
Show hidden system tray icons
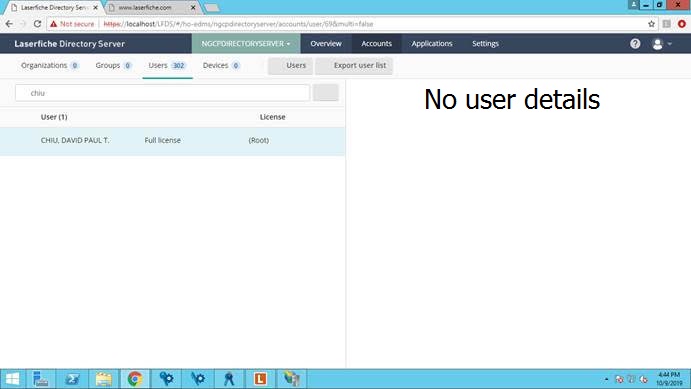point(606,379)
